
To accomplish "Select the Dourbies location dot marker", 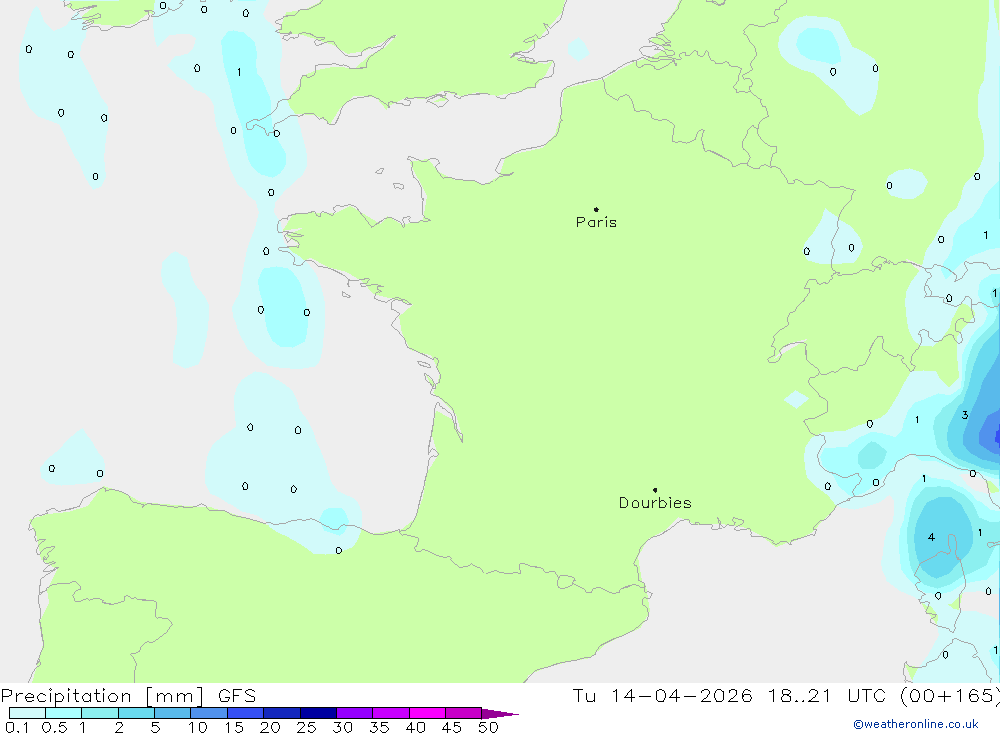I will tap(655, 490).
